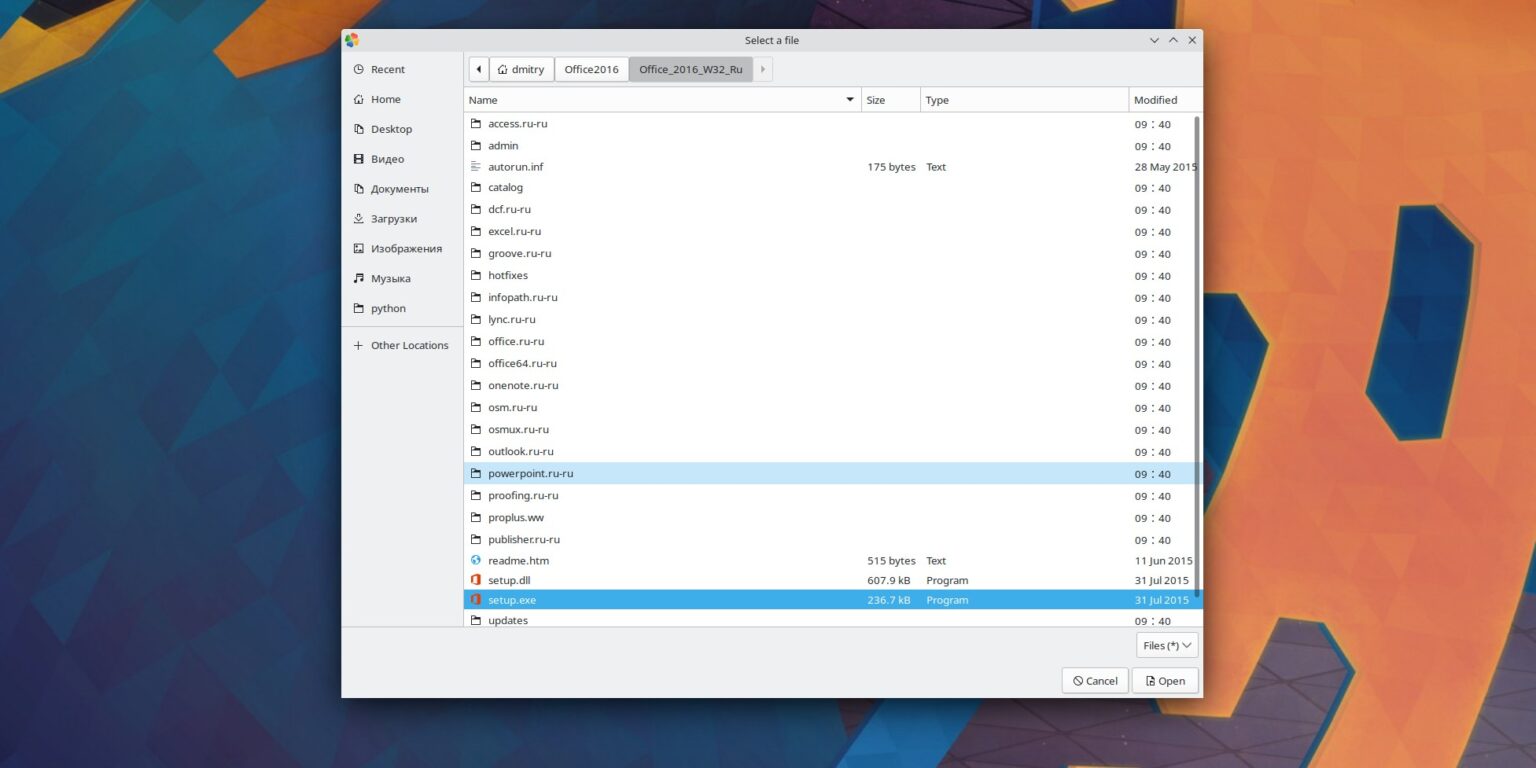Click the right chevron in the path bar
The height and width of the screenshot is (768, 1536).
(762, 69)
